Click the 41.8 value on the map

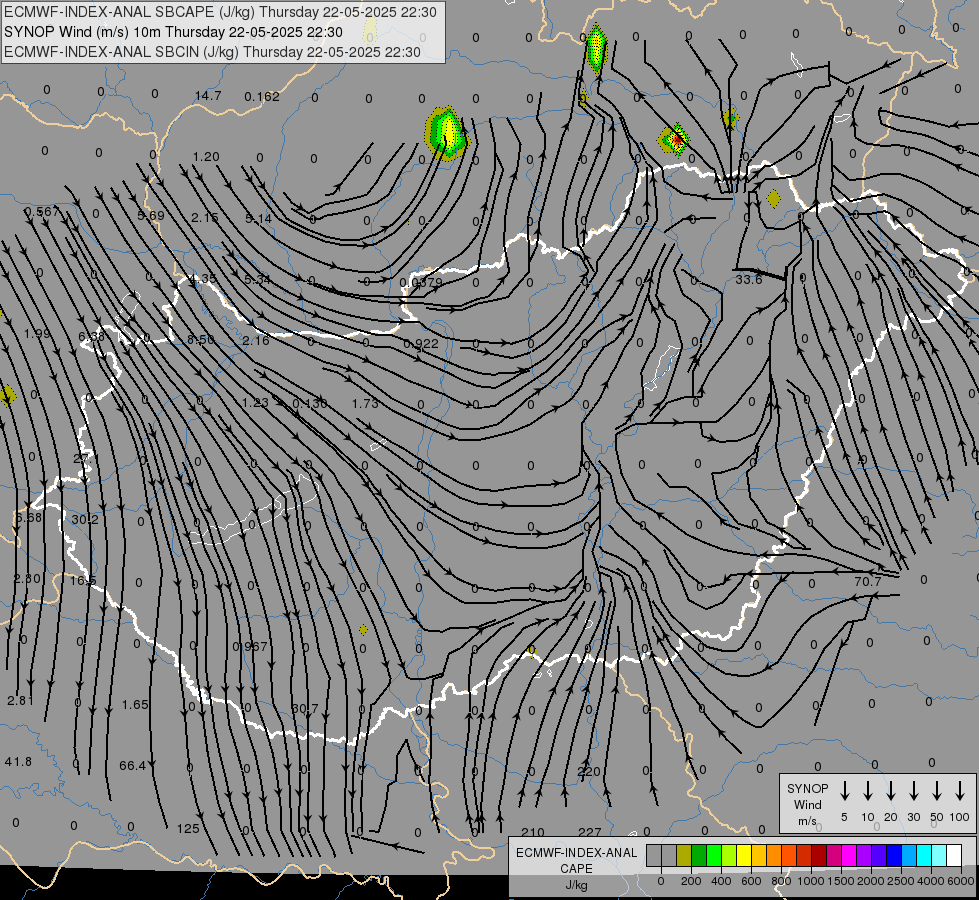pyautogui.click(x=18, y=761)
